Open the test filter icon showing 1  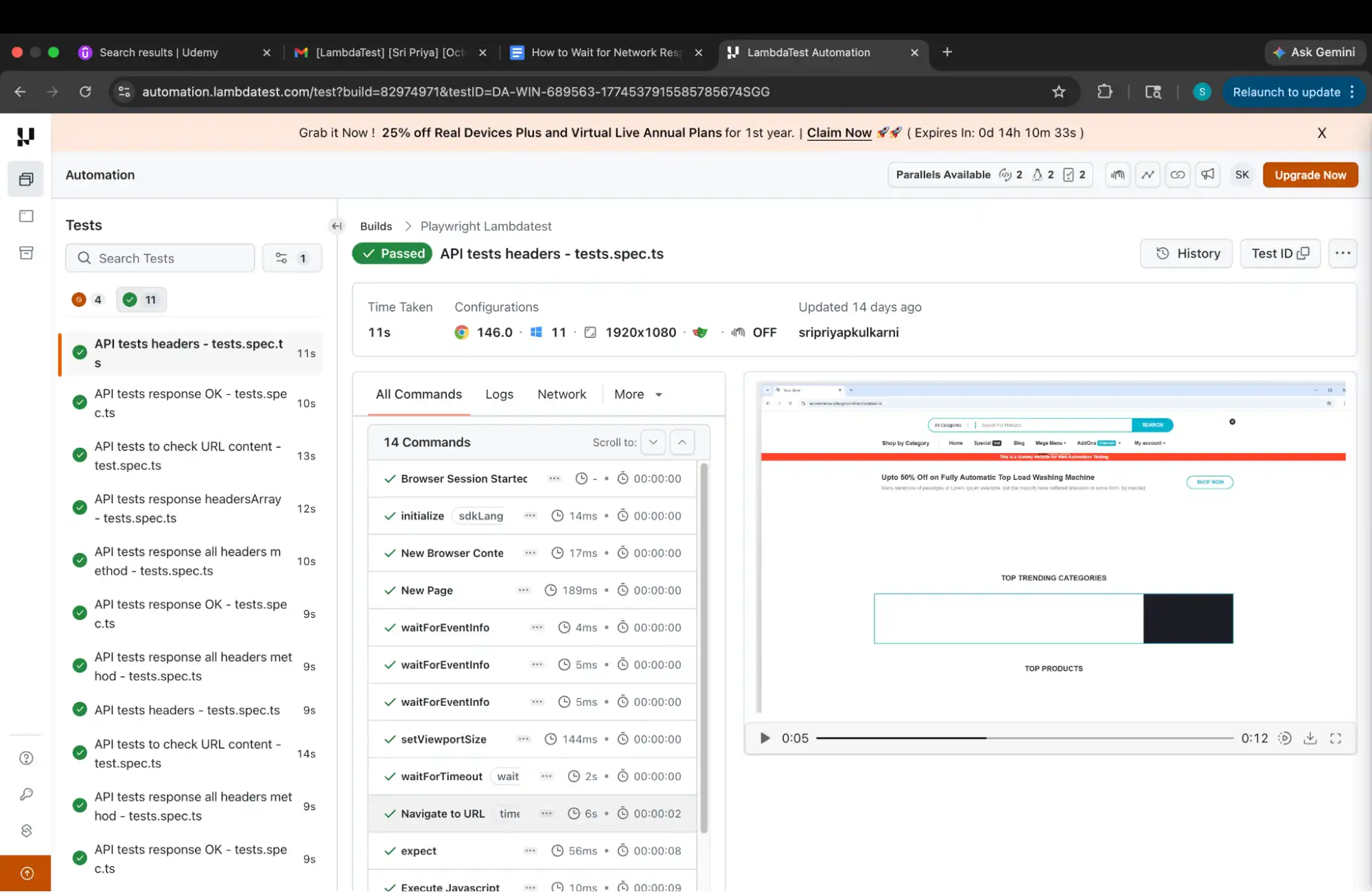292,258
